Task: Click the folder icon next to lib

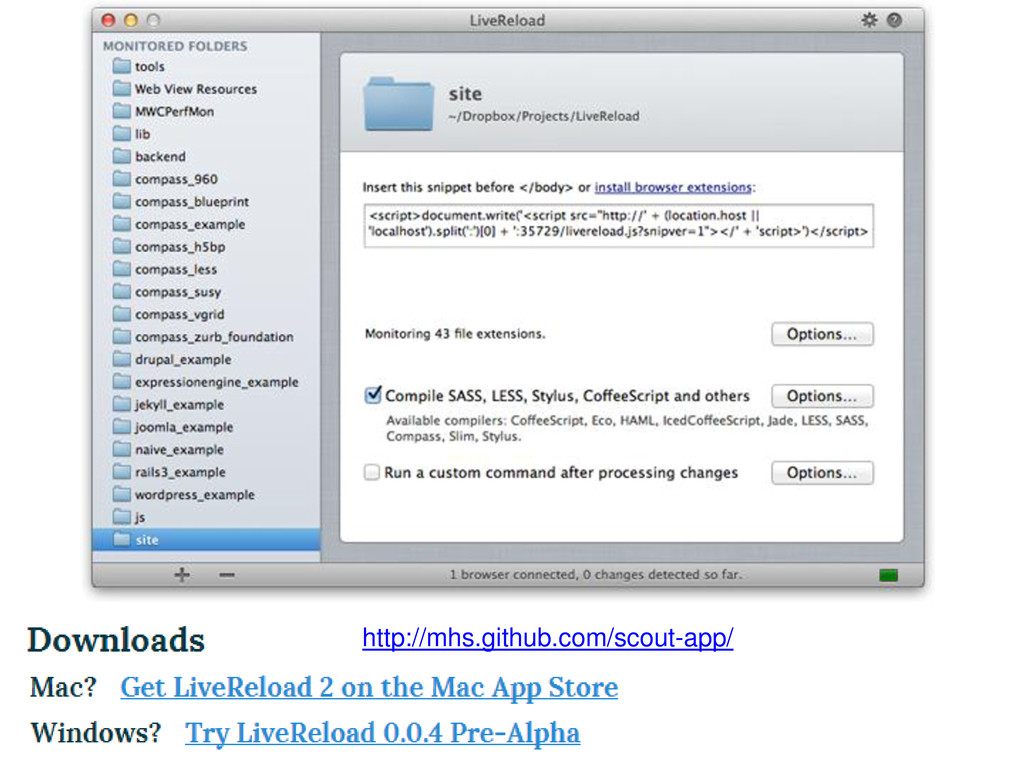Action: (x=121, y=134)
